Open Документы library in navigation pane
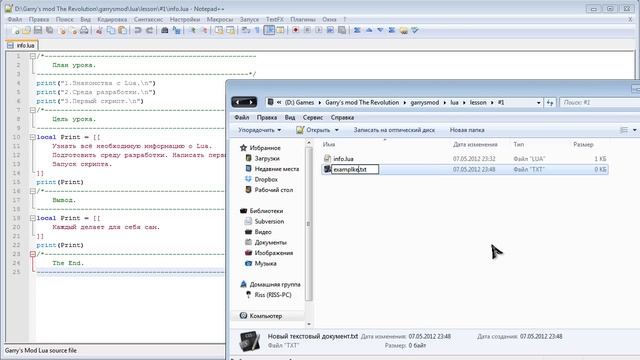 point(270,242)
